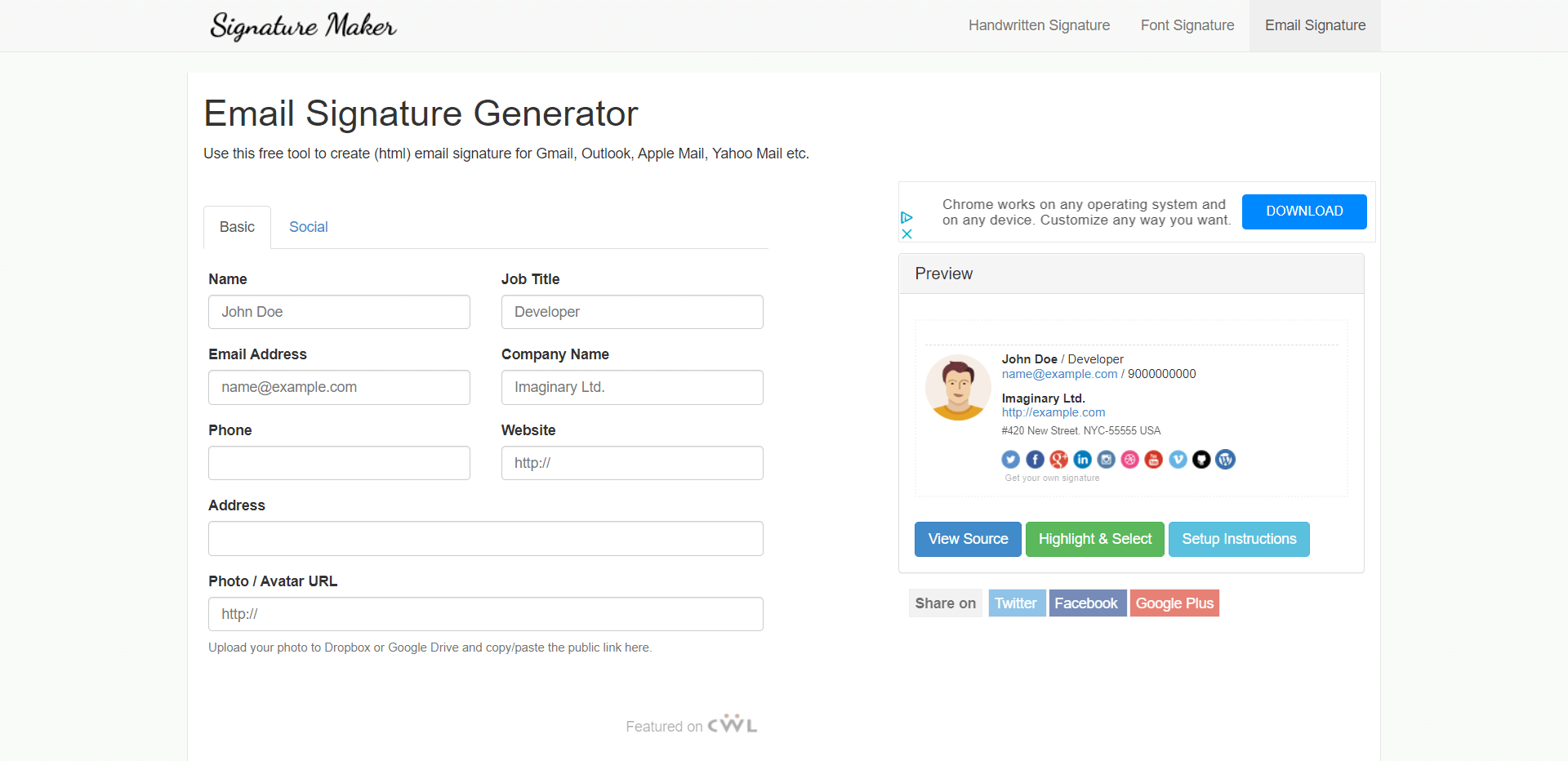Image resolution: width=1568 pixels, height=761 pixels.
Task: Open Setup Instructions
Action: pos(1239,539)
